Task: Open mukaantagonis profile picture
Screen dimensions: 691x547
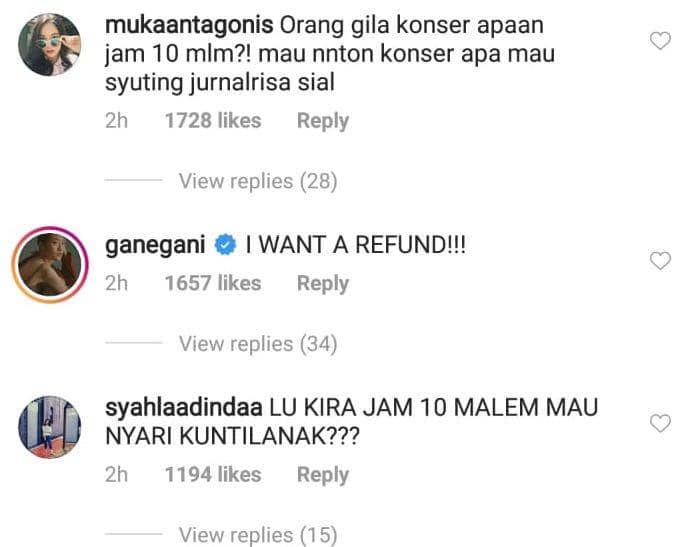Action: (x=49, y=45)
